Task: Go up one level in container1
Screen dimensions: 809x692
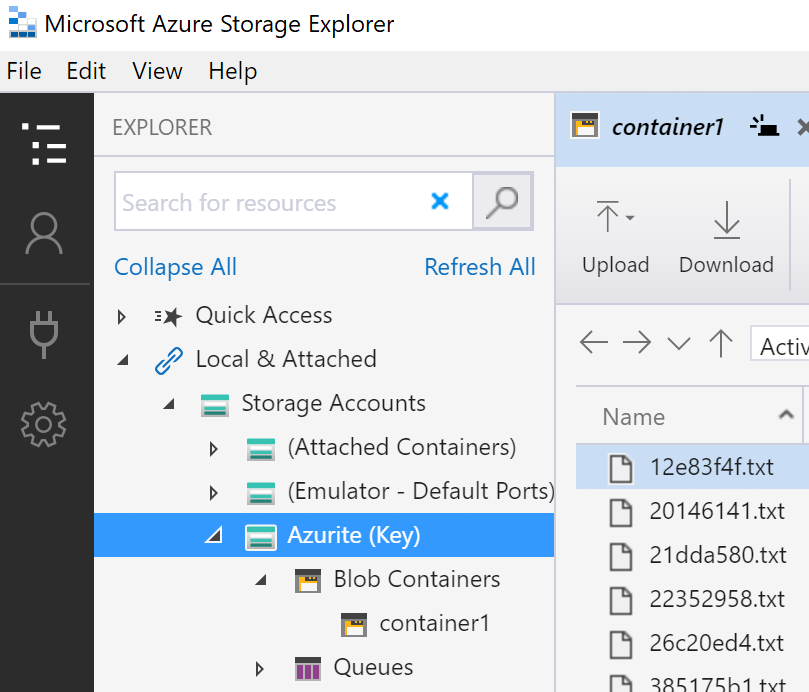Action: click(x=721, y=343)
